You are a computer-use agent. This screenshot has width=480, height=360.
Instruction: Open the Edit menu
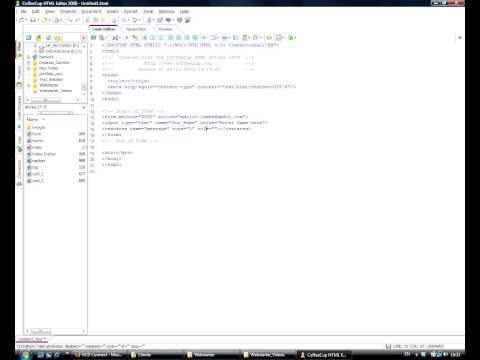(x=35, y=11)
